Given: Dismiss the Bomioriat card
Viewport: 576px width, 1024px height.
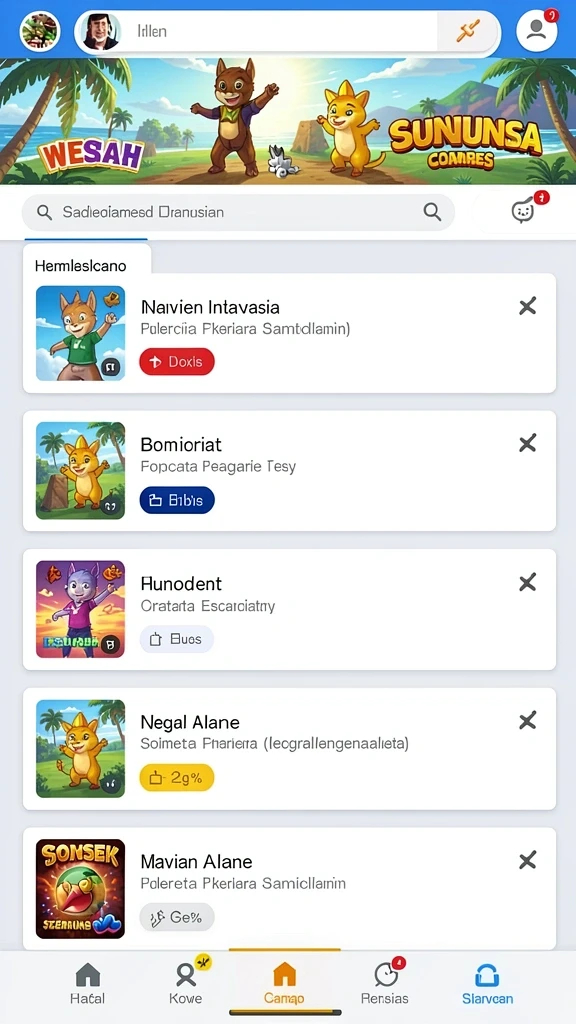Looking at the screenshot, I should (528, 444).
